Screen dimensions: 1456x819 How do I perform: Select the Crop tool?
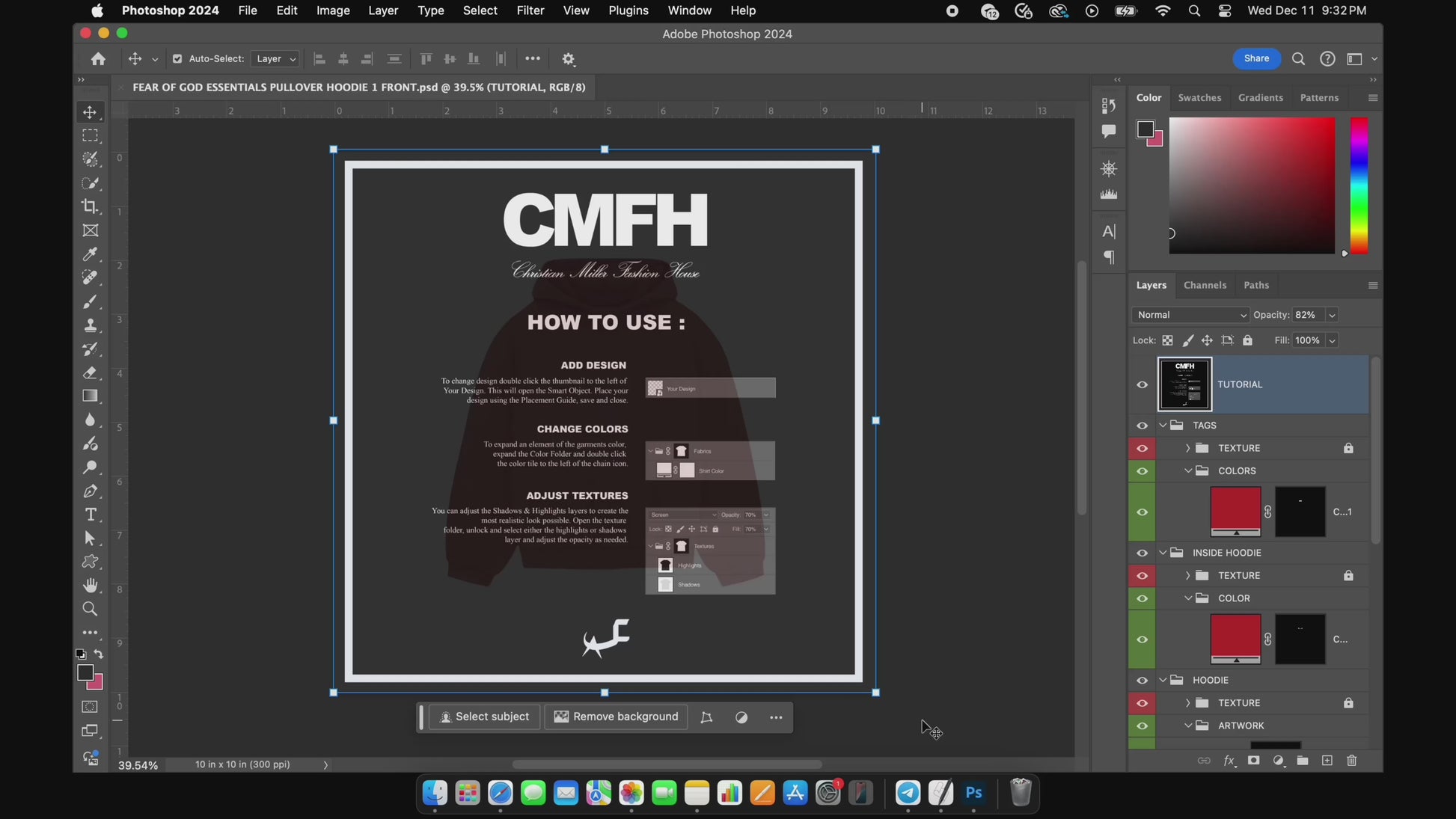point(90,206)
